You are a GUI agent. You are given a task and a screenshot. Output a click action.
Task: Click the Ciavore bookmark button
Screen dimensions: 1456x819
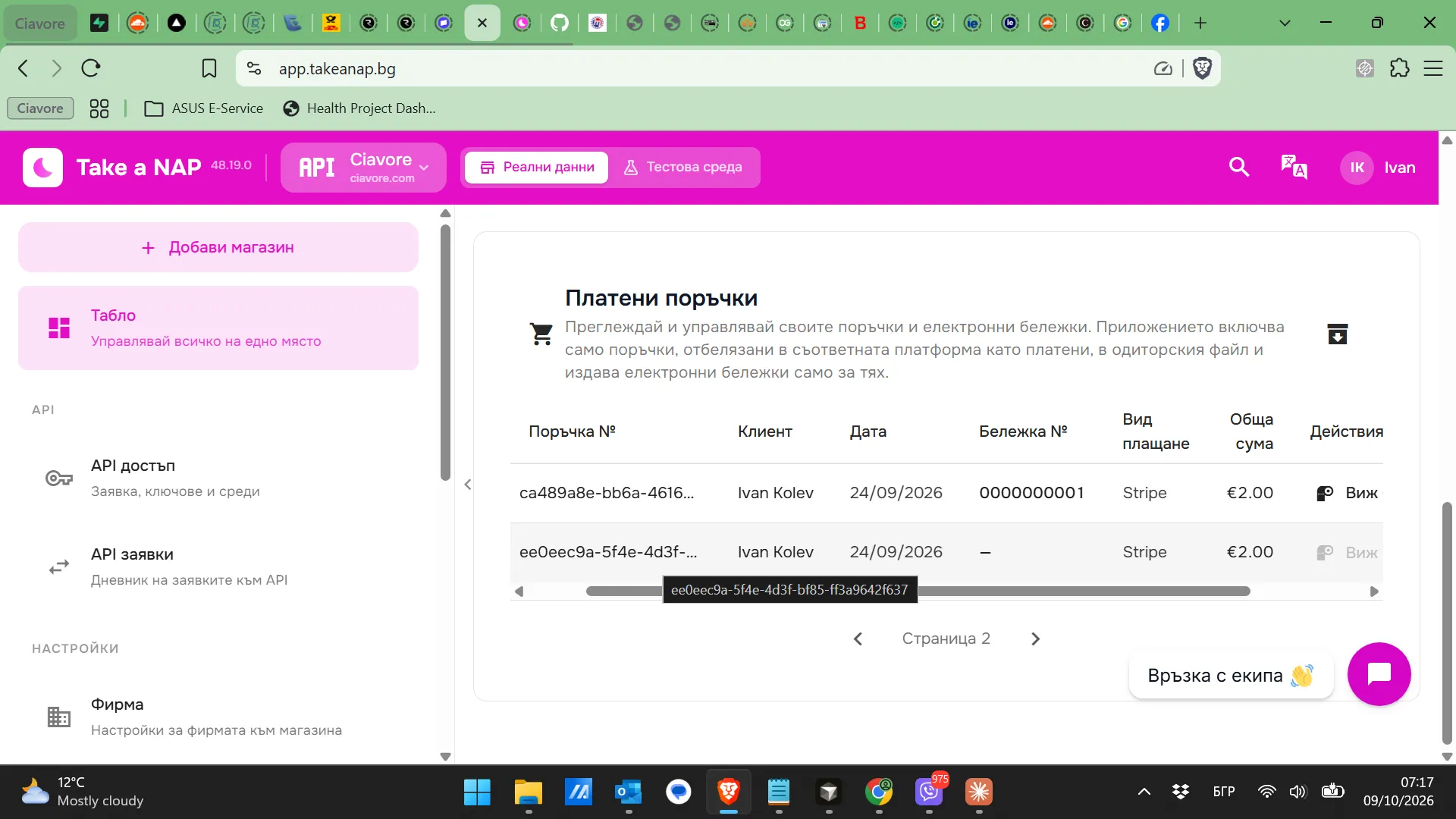[40, 108]
